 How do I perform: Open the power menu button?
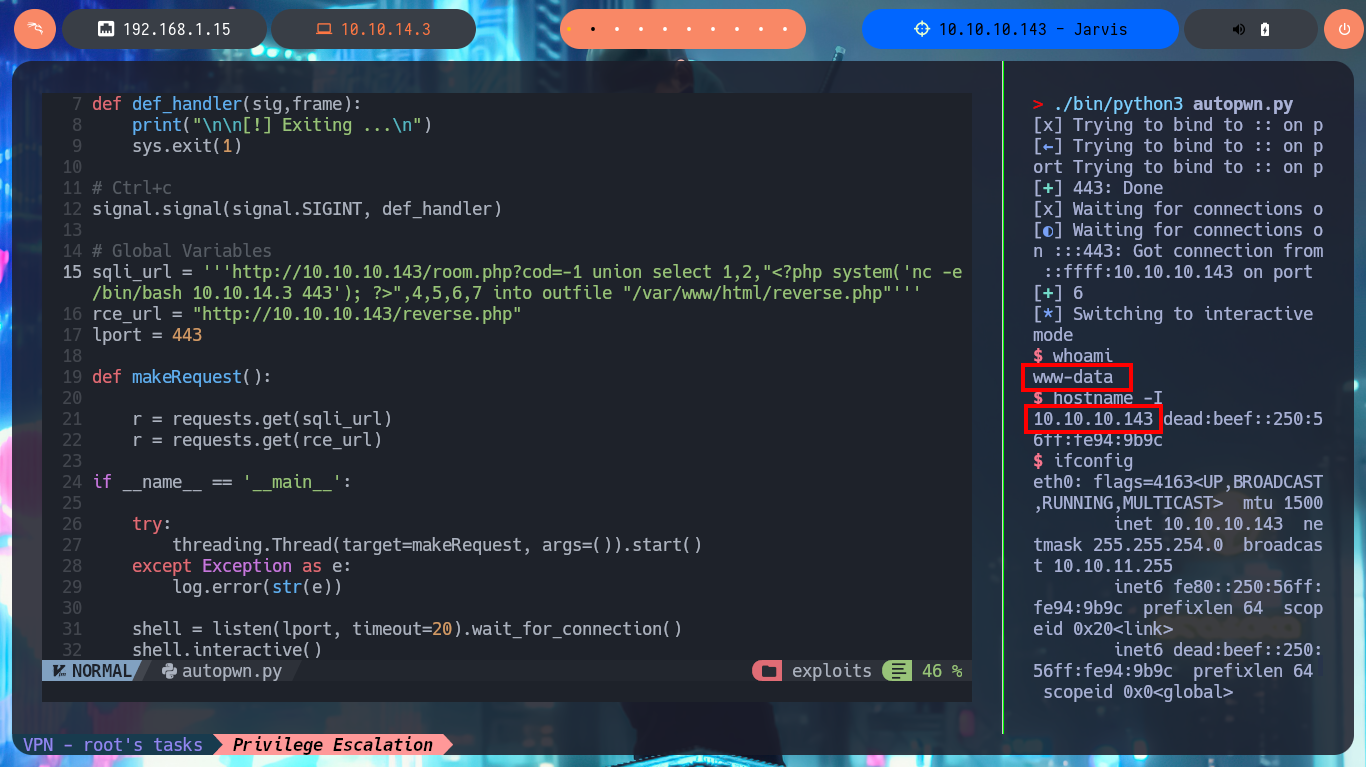pyautogui.click(x=1344, y=29)
